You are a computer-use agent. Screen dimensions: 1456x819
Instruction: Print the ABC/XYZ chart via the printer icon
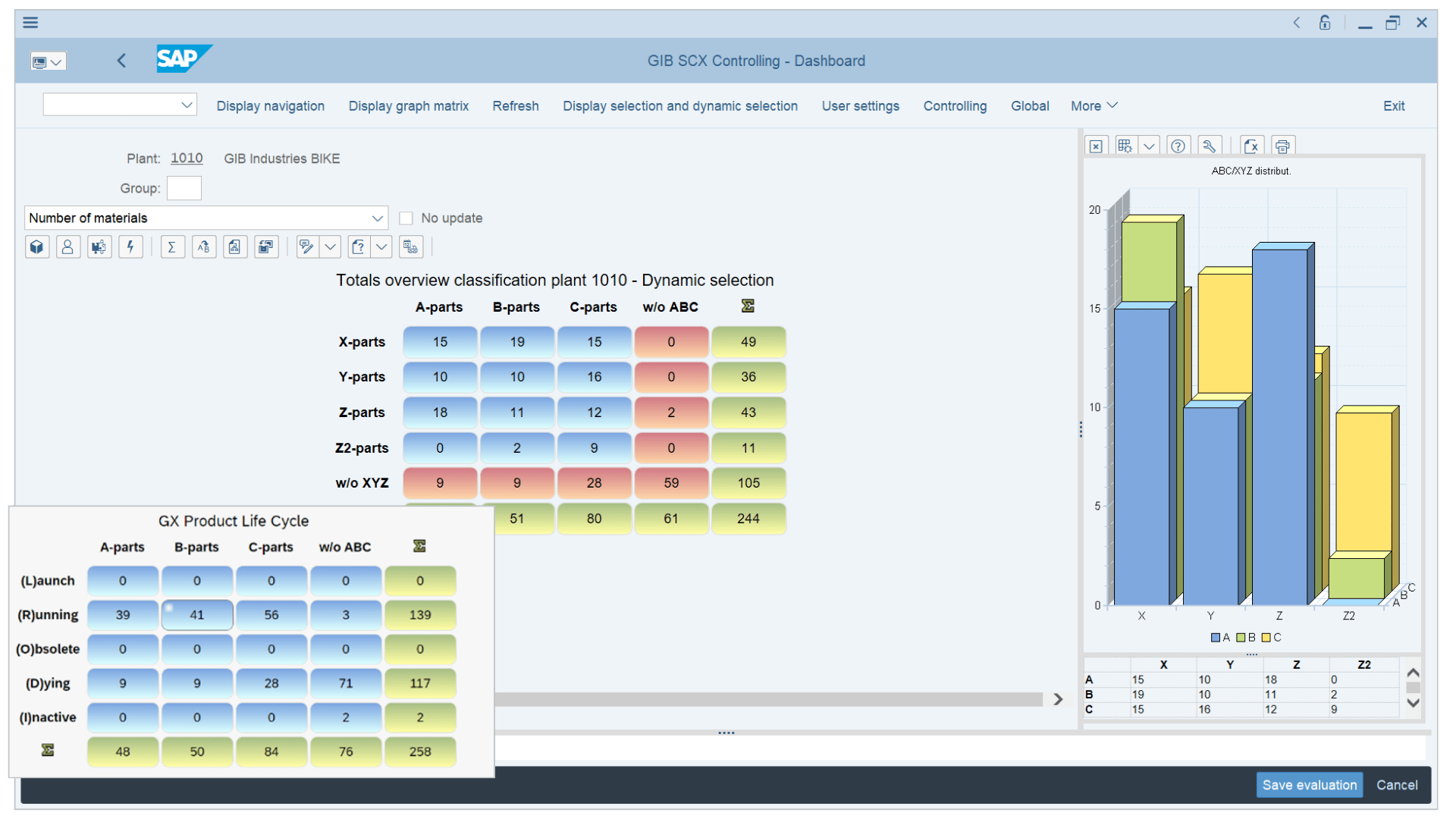[1282, 146]
